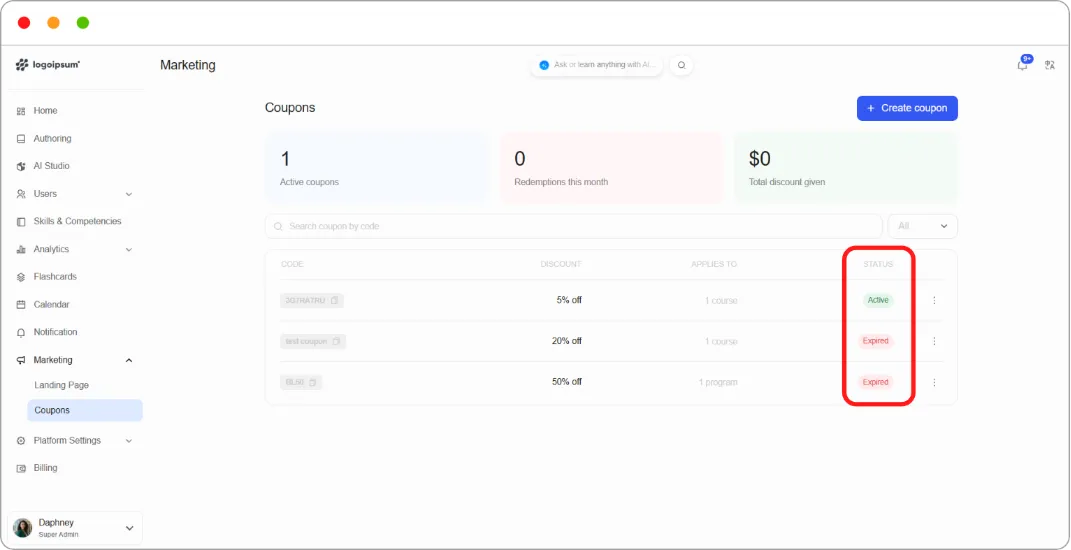
Task: Click the Authoring book icon
Action: click(20, 139)
